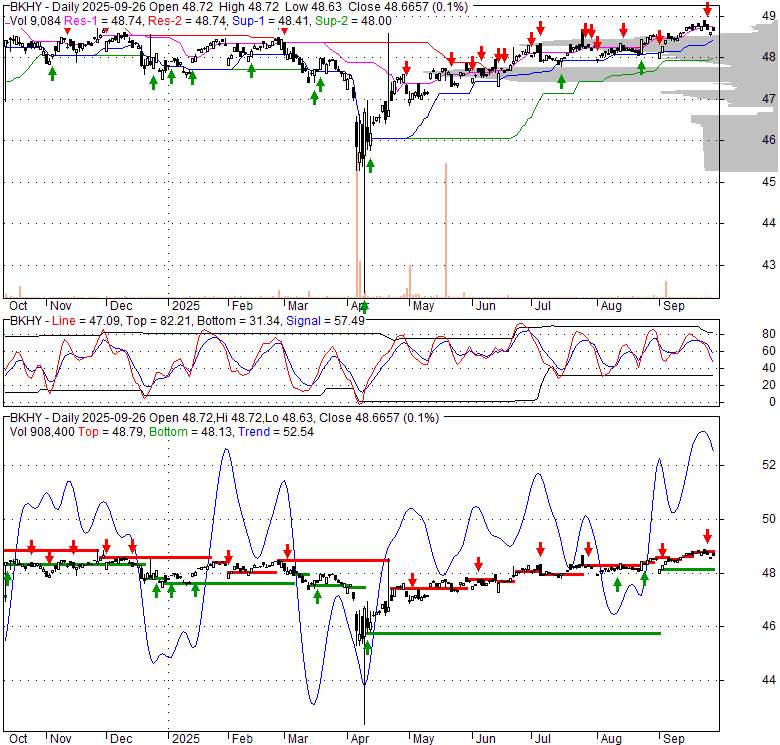
Task: Click the 49 price label on the top chart axis
Action: (769, 16)
